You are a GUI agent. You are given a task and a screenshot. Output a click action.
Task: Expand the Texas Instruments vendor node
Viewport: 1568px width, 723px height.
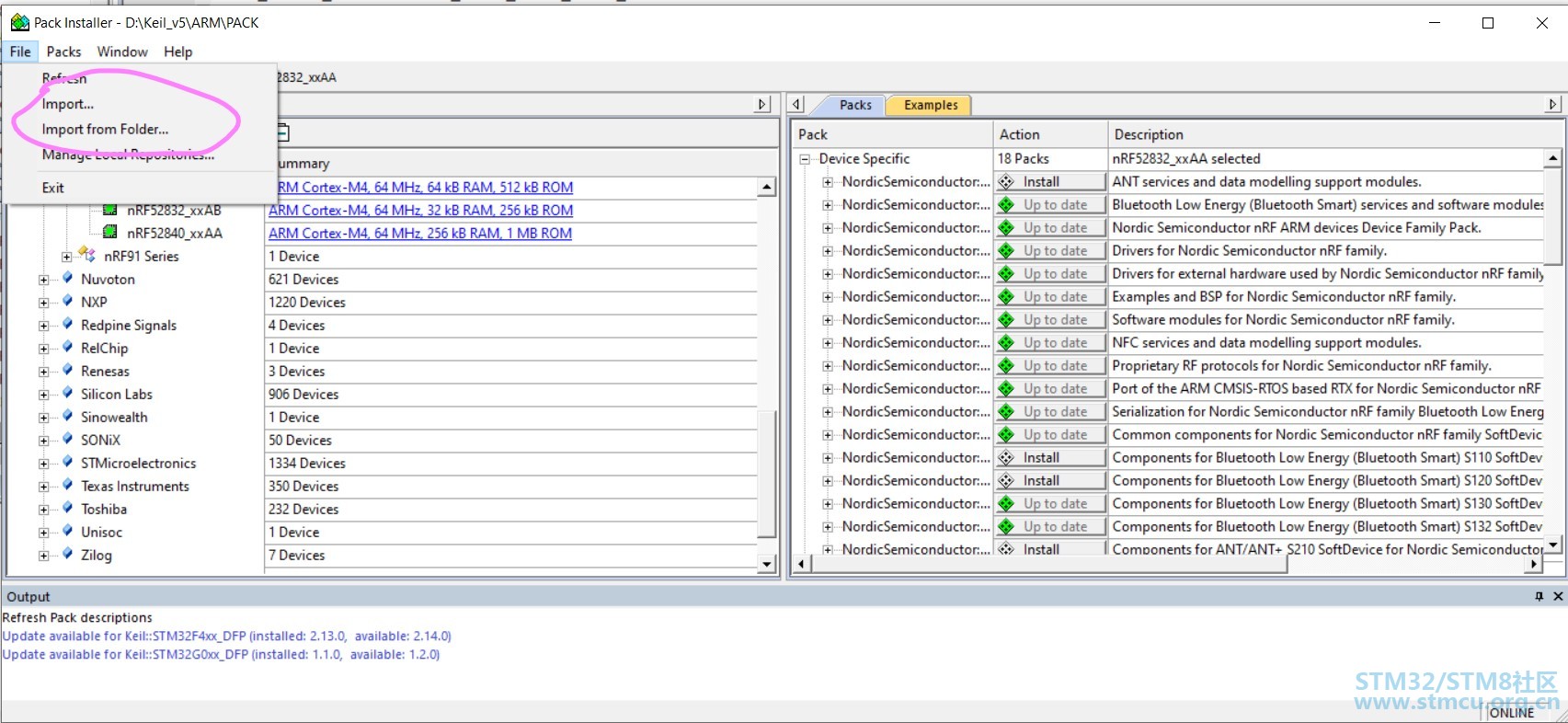click(43, 487)
